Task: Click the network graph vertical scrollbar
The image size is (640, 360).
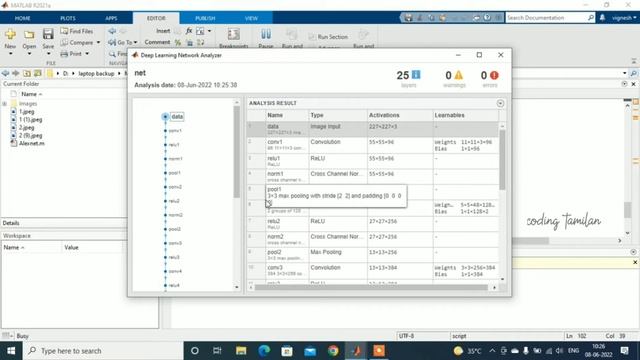Action: 236,152
